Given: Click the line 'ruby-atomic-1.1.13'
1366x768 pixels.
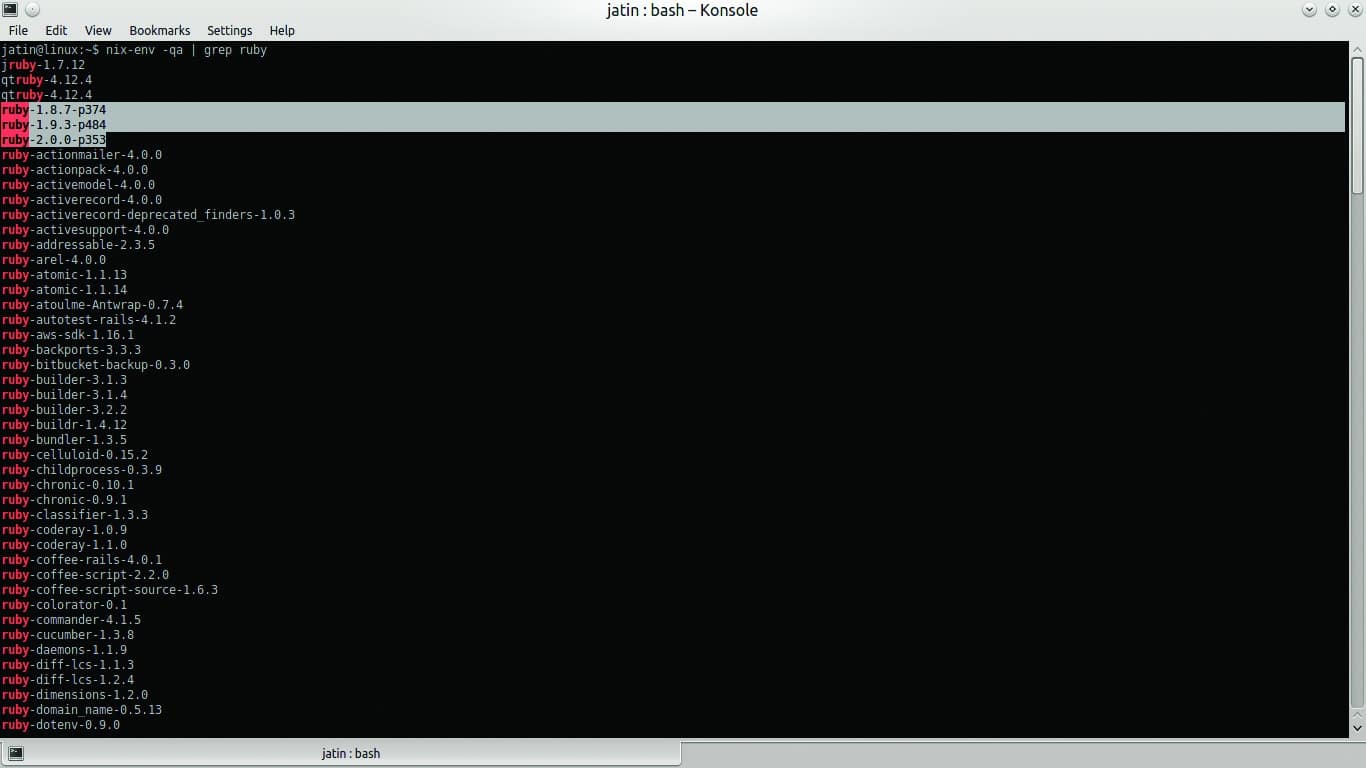Looking at the screenshot, I should click(64, 275).
